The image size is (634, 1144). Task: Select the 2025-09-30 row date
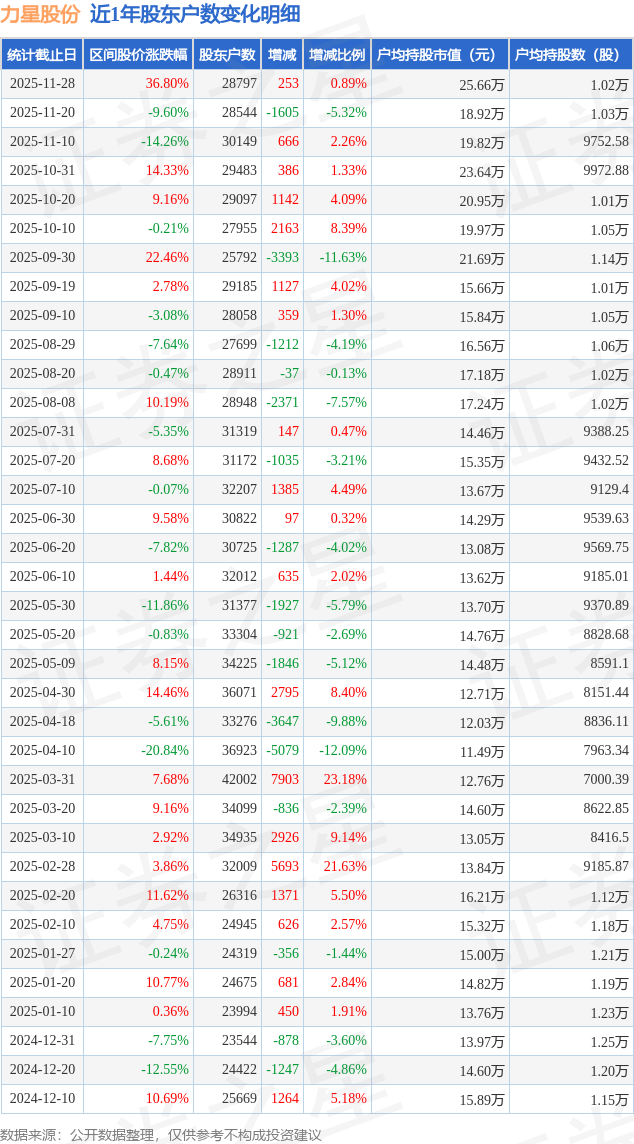pos(43,258)
